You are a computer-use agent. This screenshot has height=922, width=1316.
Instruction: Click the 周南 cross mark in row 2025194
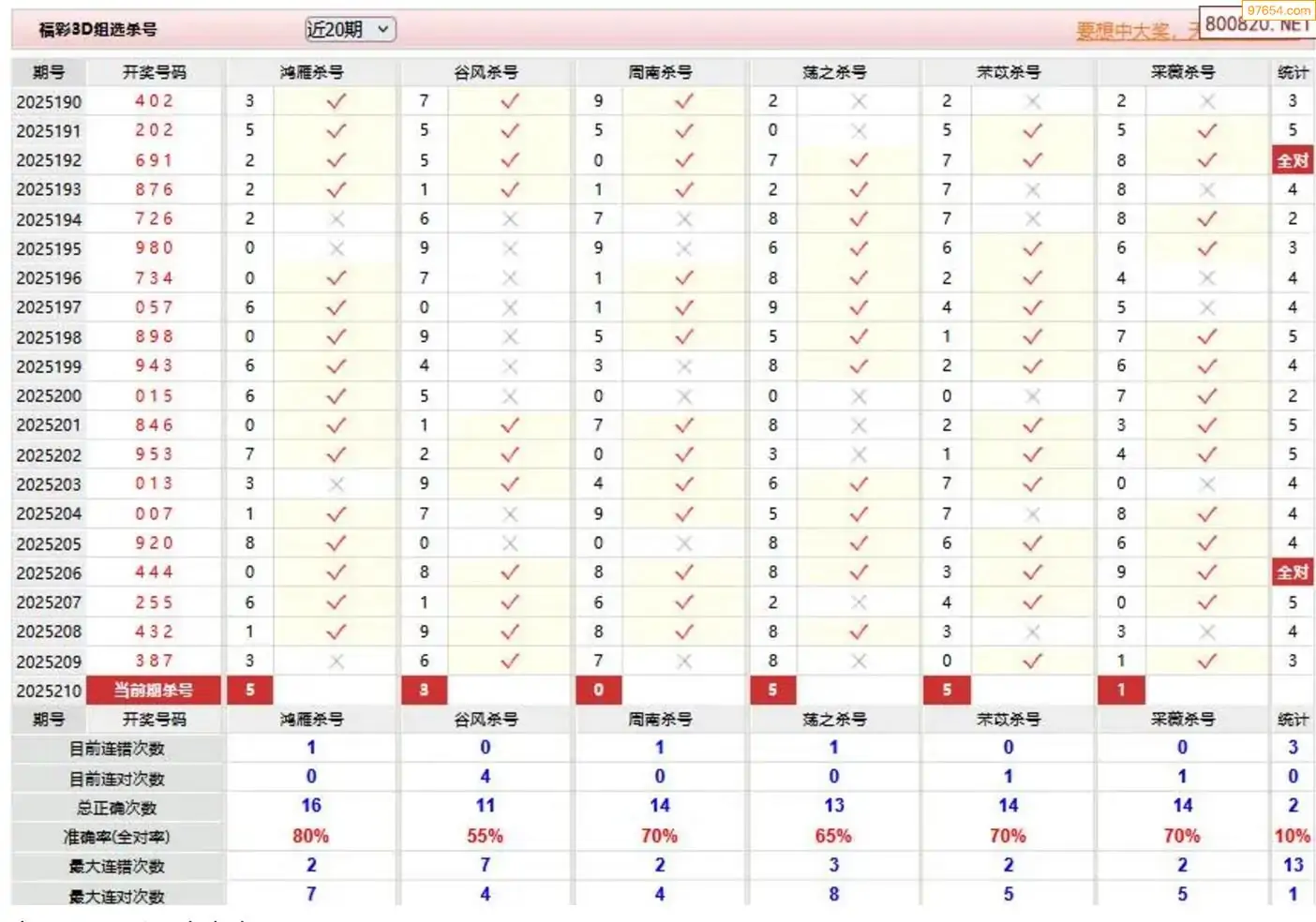(x=684, y=219)
